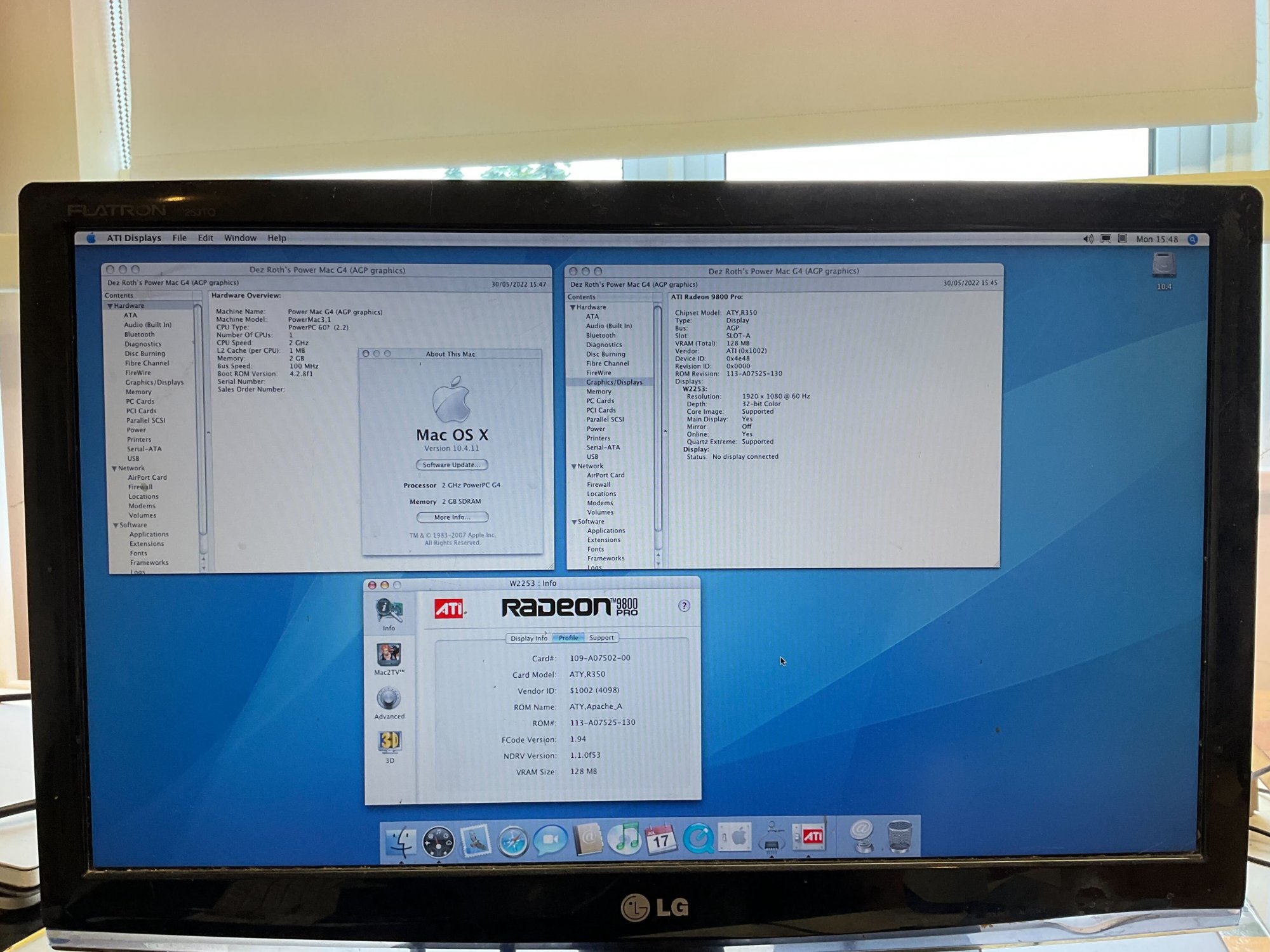Select FireWire in right Profiler window
The image size is (1270, 952).
(x=599, y=373)
